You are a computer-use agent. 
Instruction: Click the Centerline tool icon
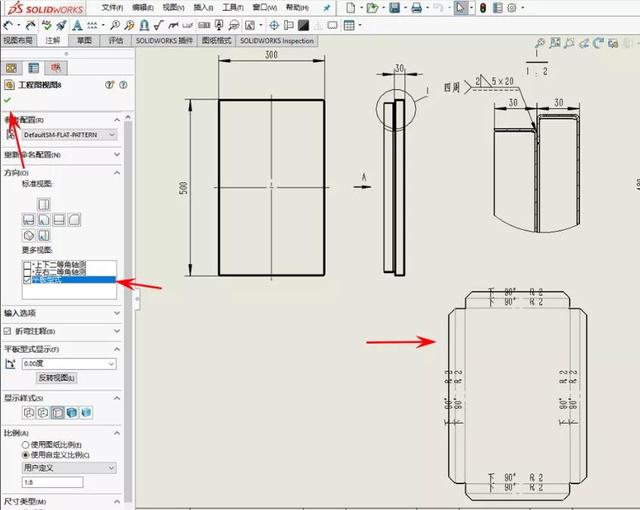point(289,25)
